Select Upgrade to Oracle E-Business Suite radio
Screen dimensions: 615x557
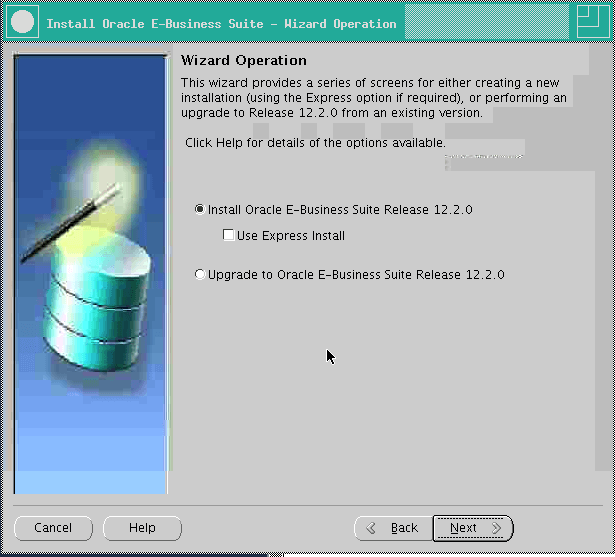[x=200, y=274]
